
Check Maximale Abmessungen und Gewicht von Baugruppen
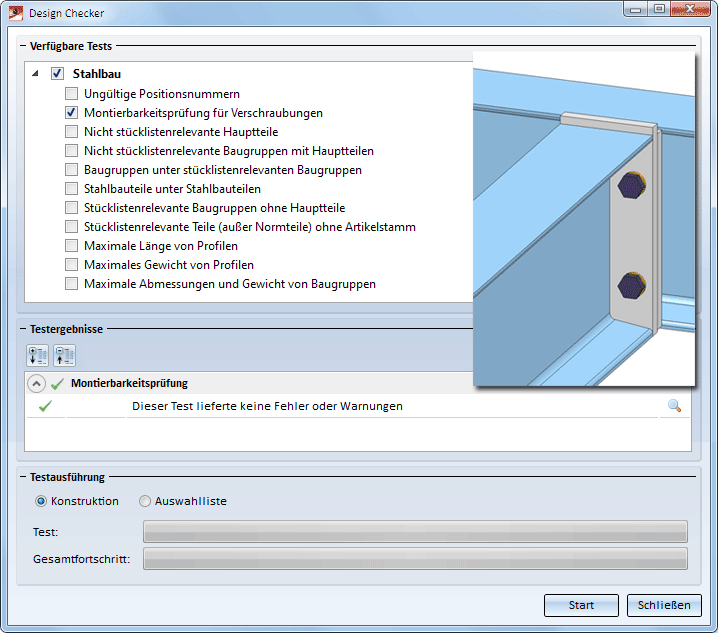pos(71,284)
